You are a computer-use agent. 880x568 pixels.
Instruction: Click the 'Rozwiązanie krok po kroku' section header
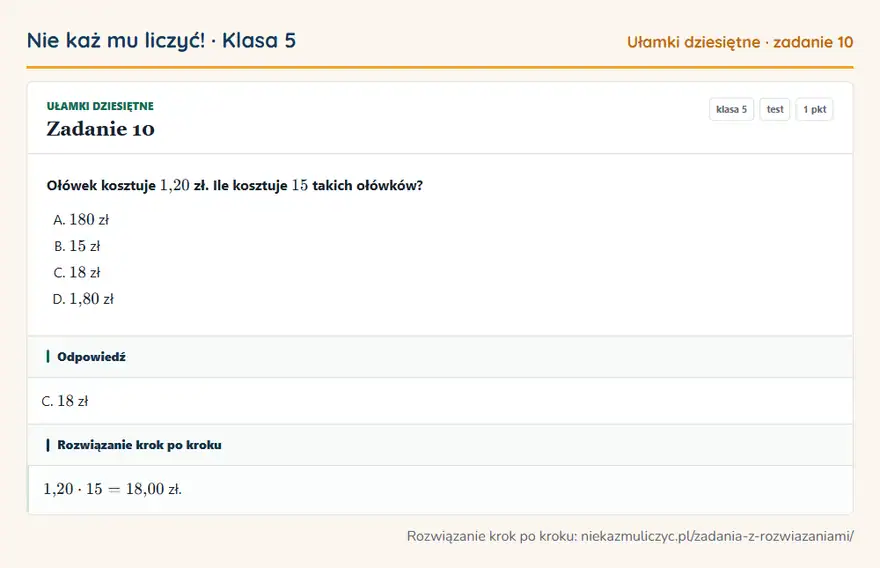click(x=440, y=445)
